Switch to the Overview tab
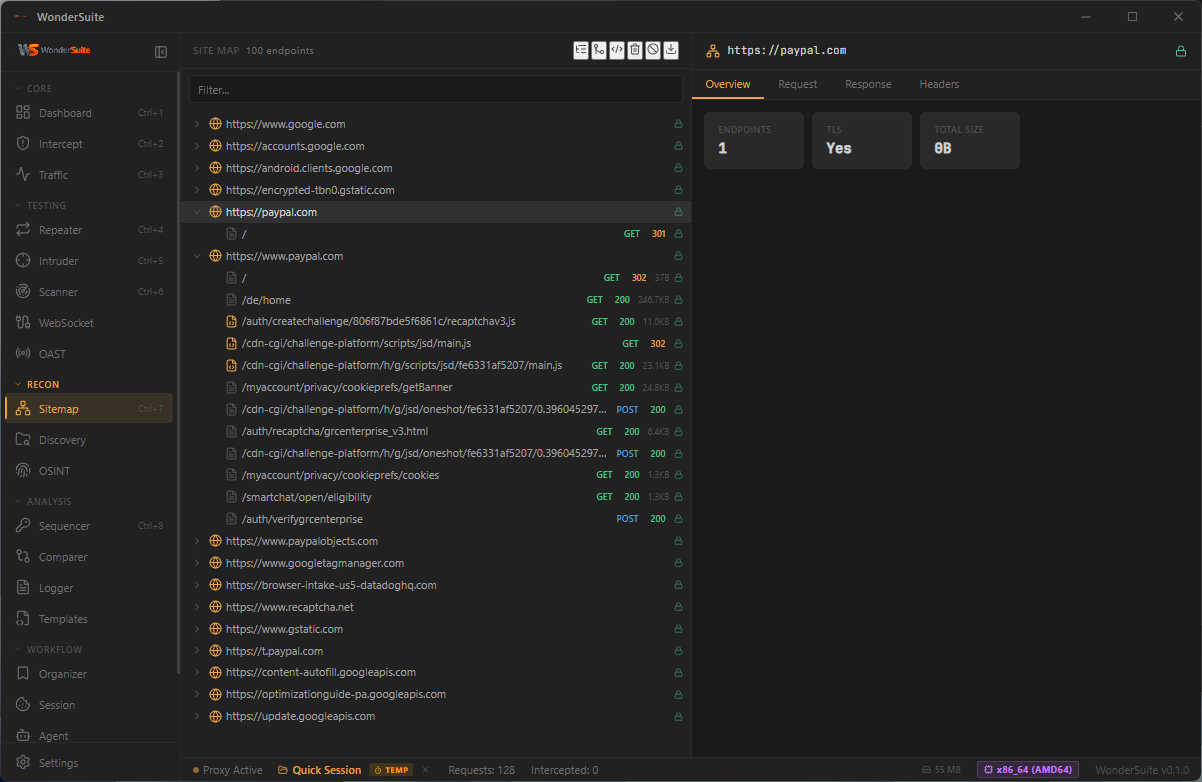The height and width of the screenshot is (782, 1202). (728, 84)
